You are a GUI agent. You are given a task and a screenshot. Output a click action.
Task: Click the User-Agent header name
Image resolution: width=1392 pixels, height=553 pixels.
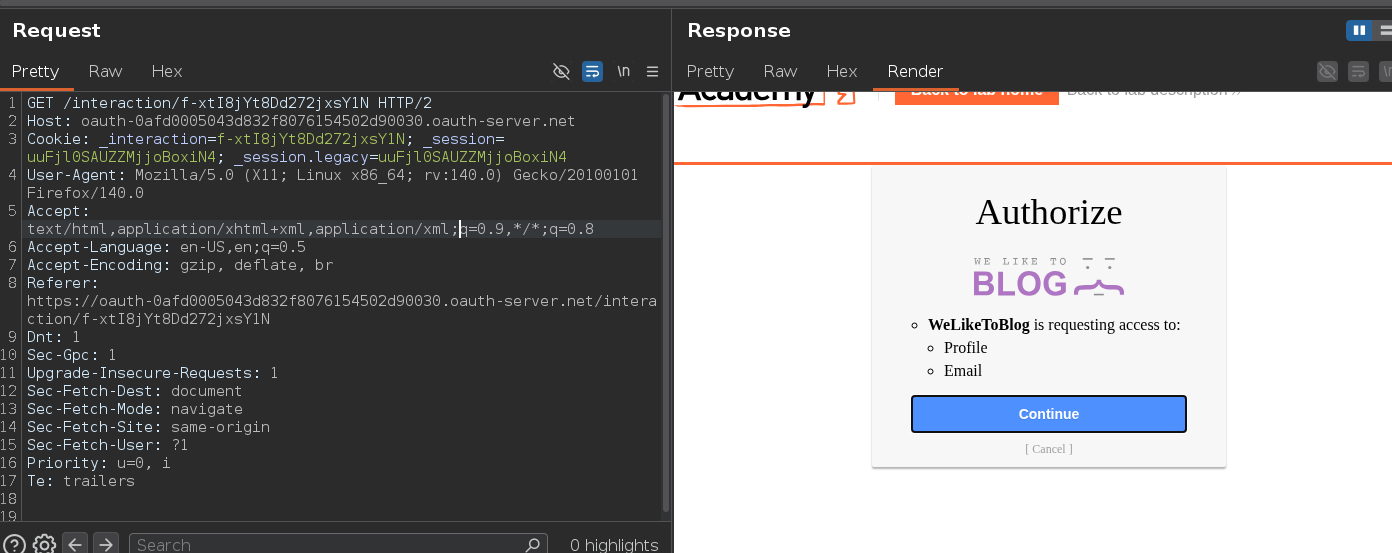pos(76,175)
